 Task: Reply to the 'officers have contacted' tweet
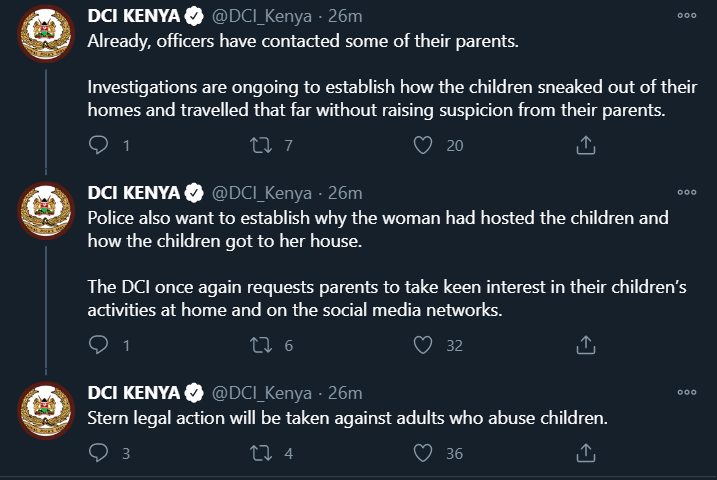click(98, 145)
